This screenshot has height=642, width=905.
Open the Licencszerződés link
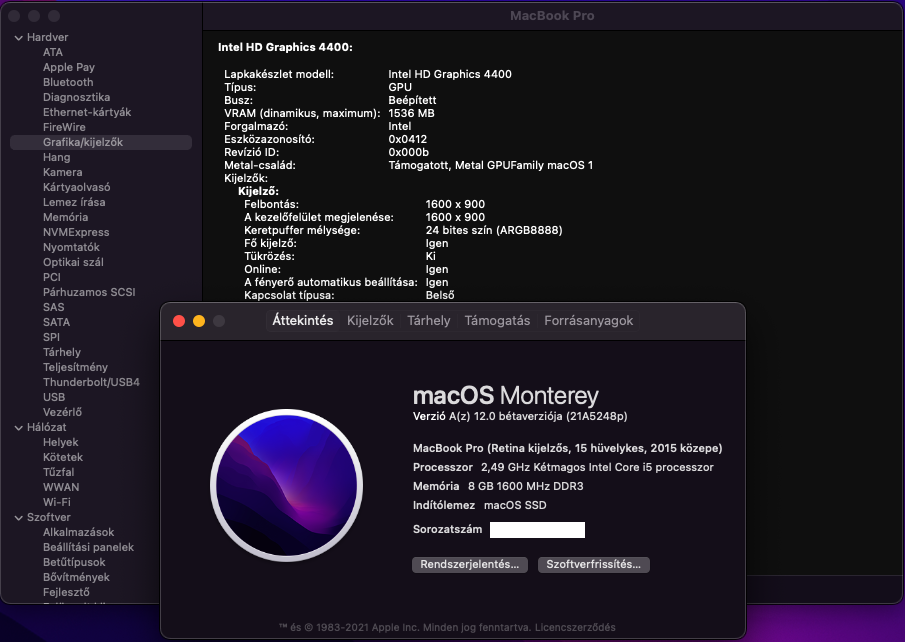click(575, 628)
